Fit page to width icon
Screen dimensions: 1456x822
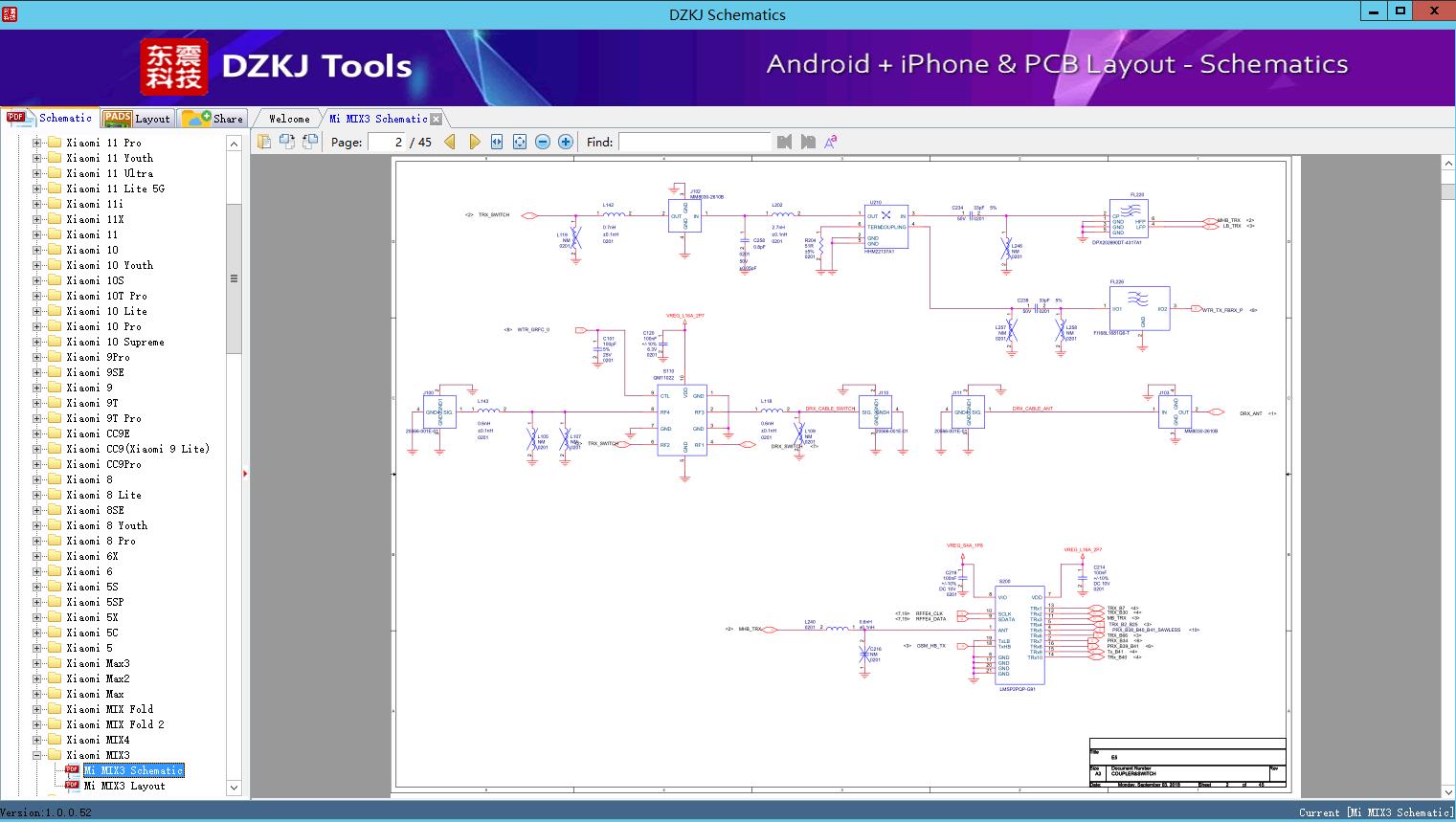pyautogui.click(x=497, y=142)
